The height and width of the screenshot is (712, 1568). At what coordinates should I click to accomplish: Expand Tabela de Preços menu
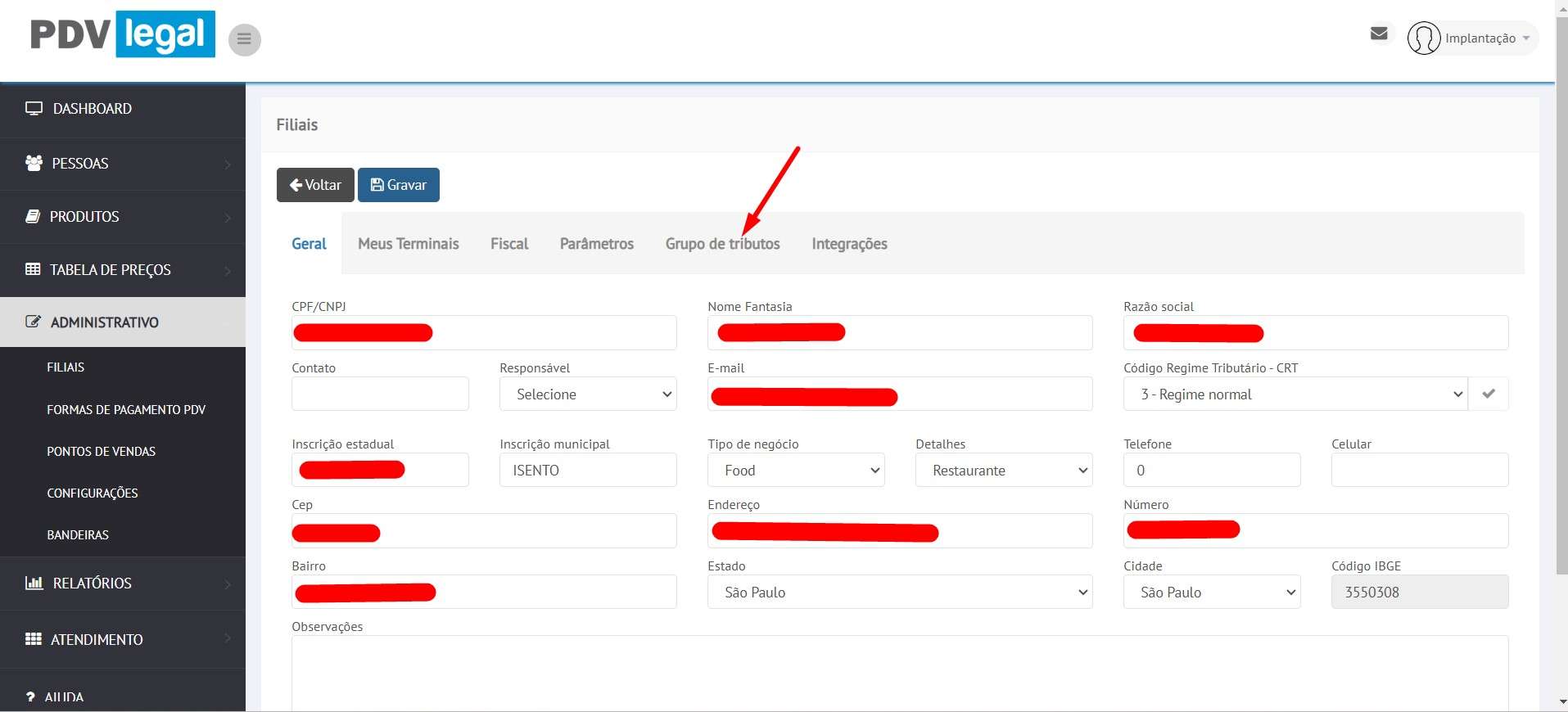tap(110, 270)
